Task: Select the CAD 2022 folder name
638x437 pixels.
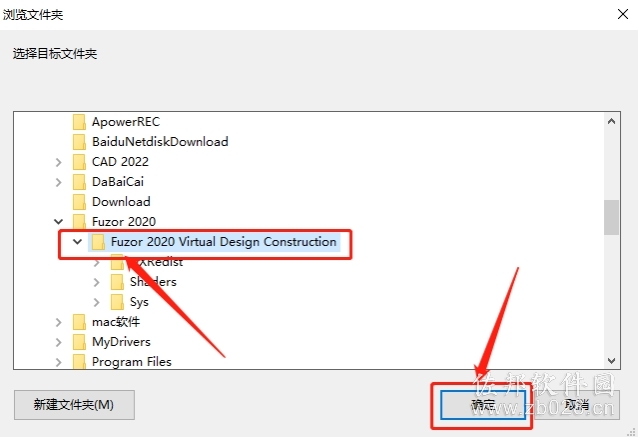Action: [x=120, y=162]
